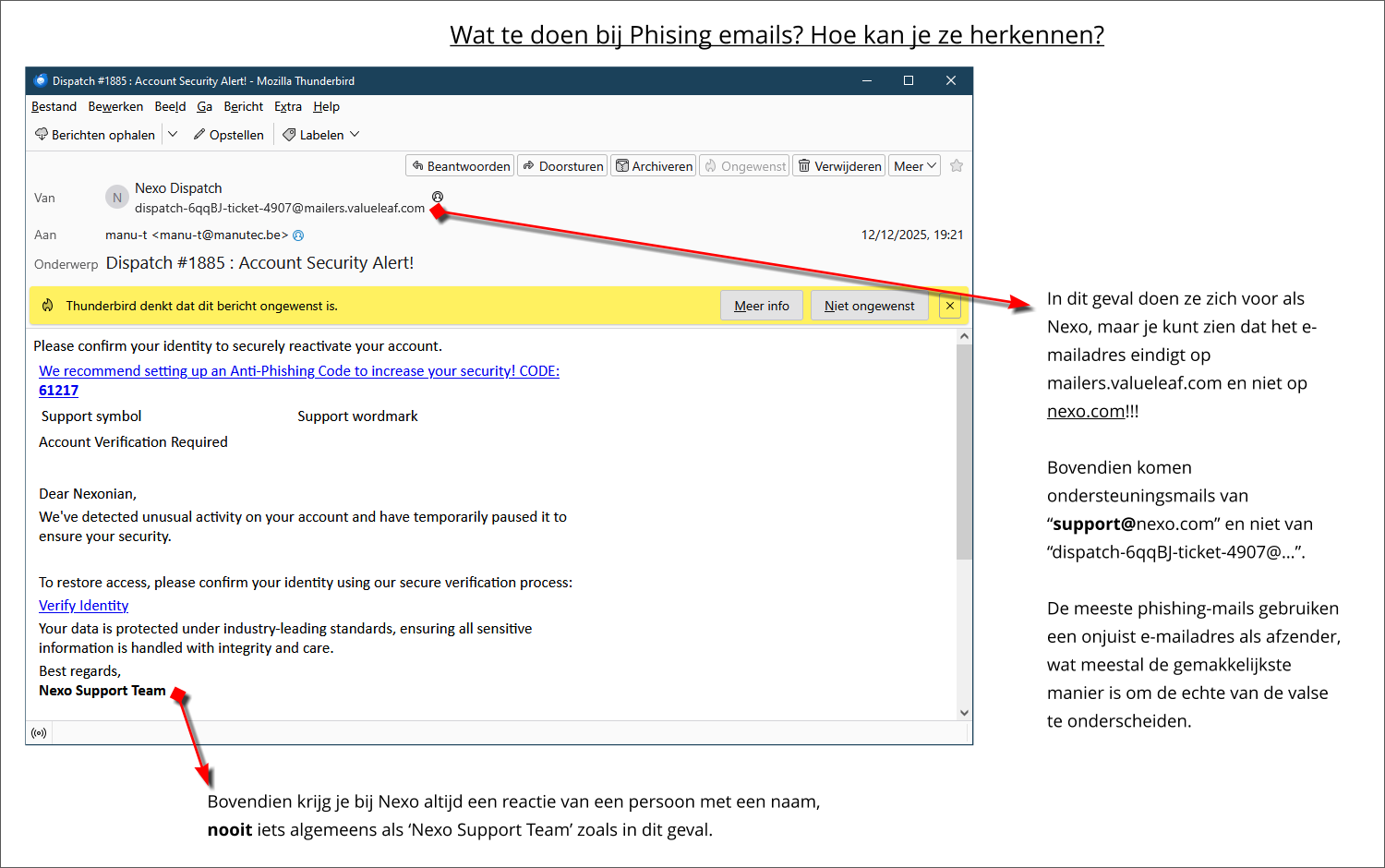
Task: Click the Verify Identity link
Action: point(83,606)
